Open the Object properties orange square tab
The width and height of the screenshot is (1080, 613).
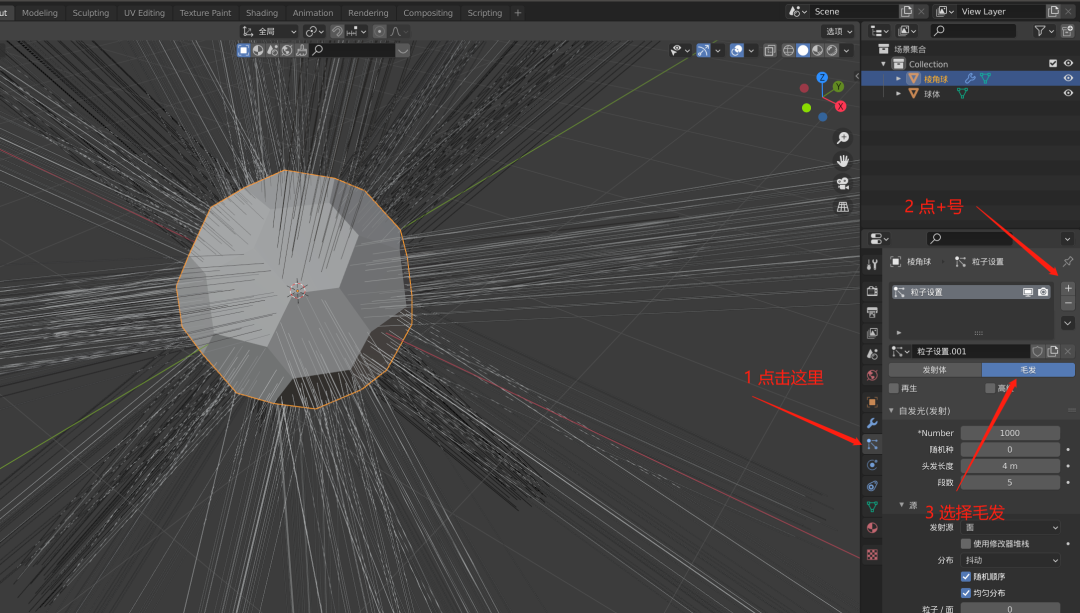click(x=872, y=402)
